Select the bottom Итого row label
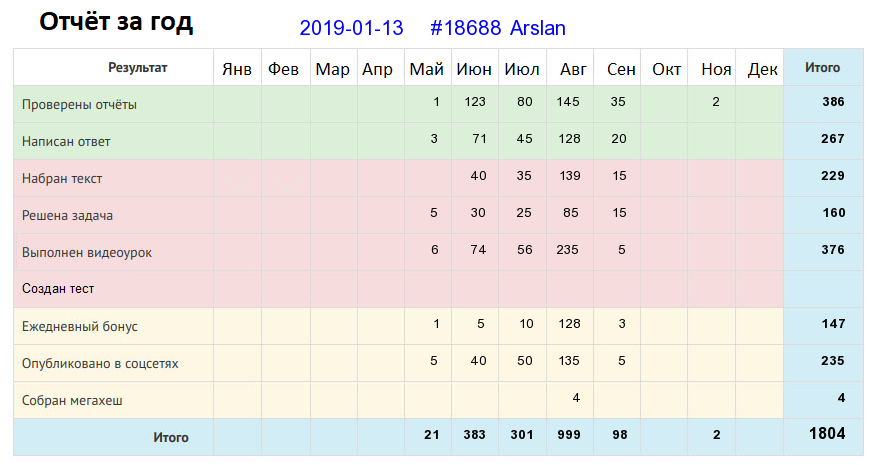 tap(171, 437)
